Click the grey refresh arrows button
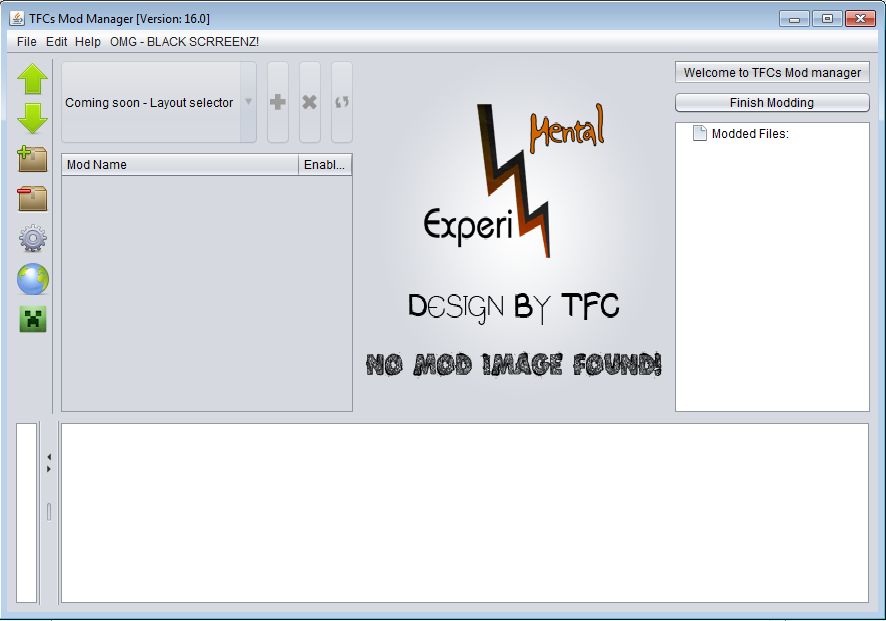This screenshot has width=886, height=621. tap(342, 103)
